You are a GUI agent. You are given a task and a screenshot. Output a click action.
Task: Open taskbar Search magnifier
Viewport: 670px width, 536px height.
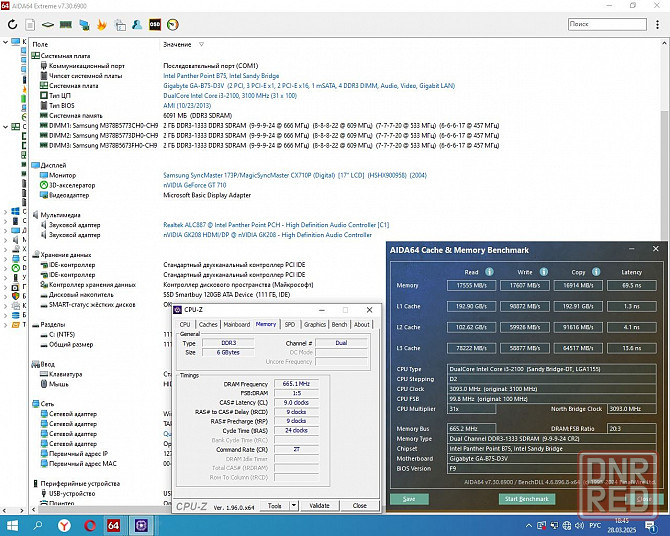click(38, 525)
